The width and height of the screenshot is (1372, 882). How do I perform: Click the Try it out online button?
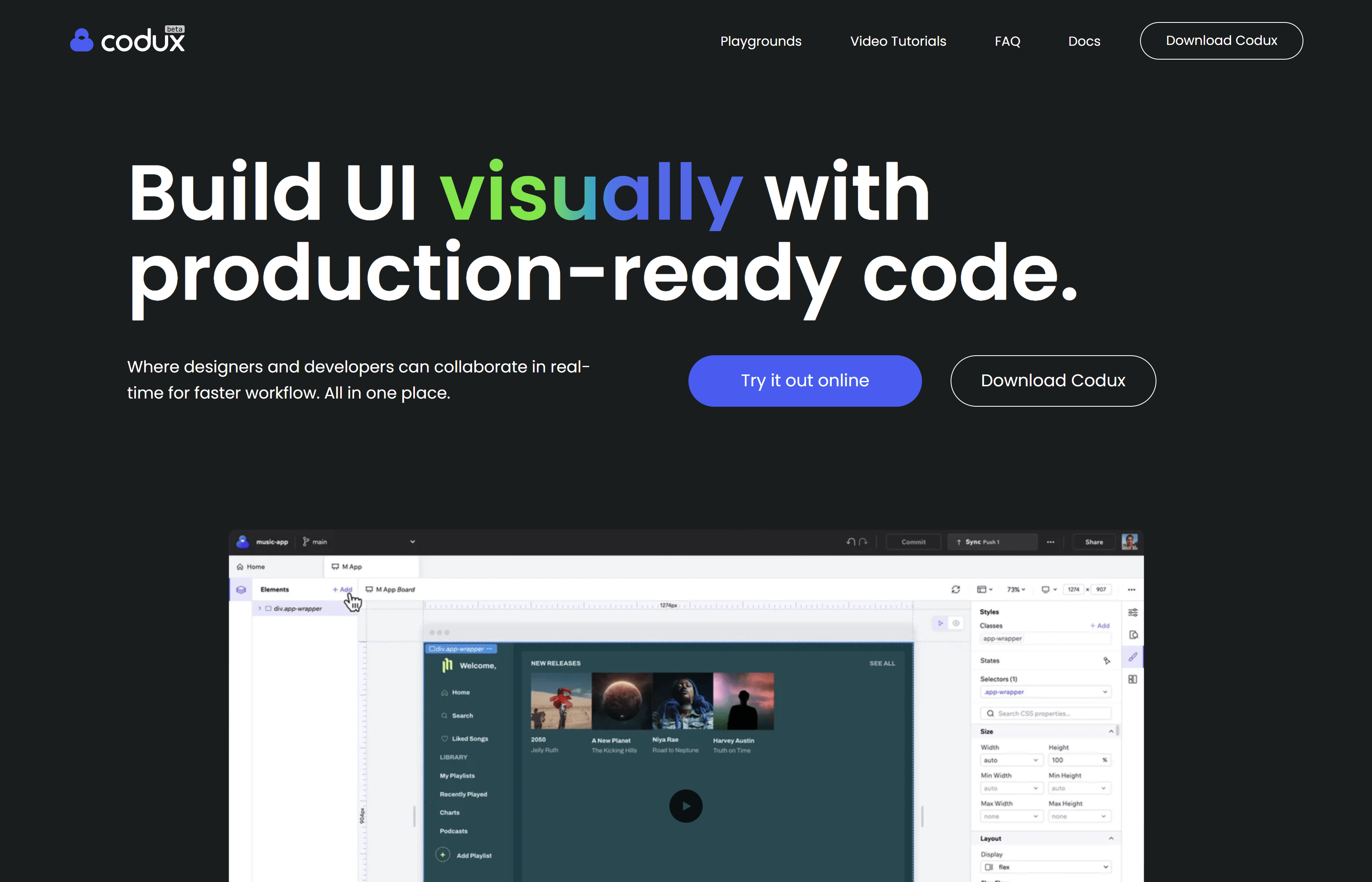804,381
